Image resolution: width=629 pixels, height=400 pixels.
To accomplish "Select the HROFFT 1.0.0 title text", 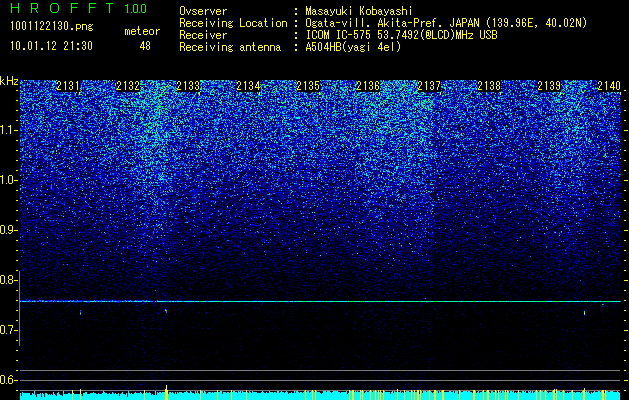I will 79,8.
